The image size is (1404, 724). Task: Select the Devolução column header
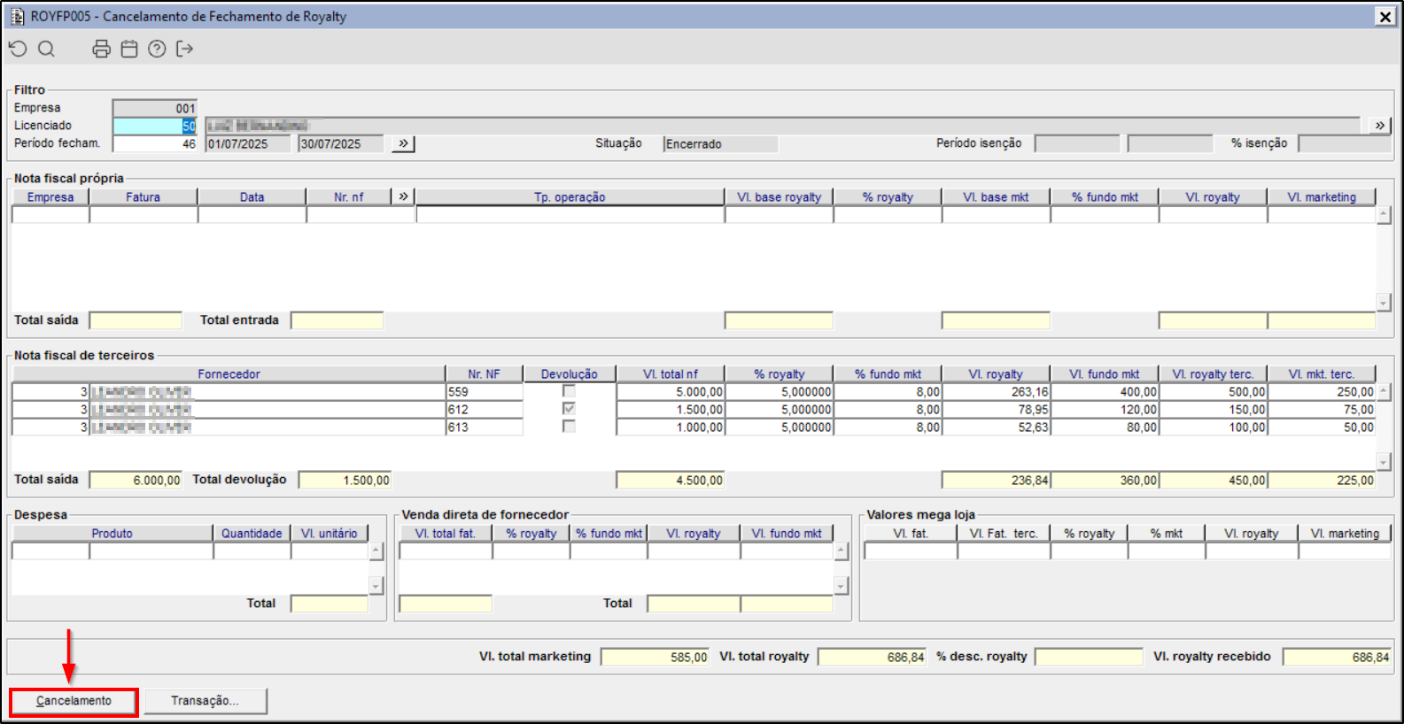click(x=569, y=374)
